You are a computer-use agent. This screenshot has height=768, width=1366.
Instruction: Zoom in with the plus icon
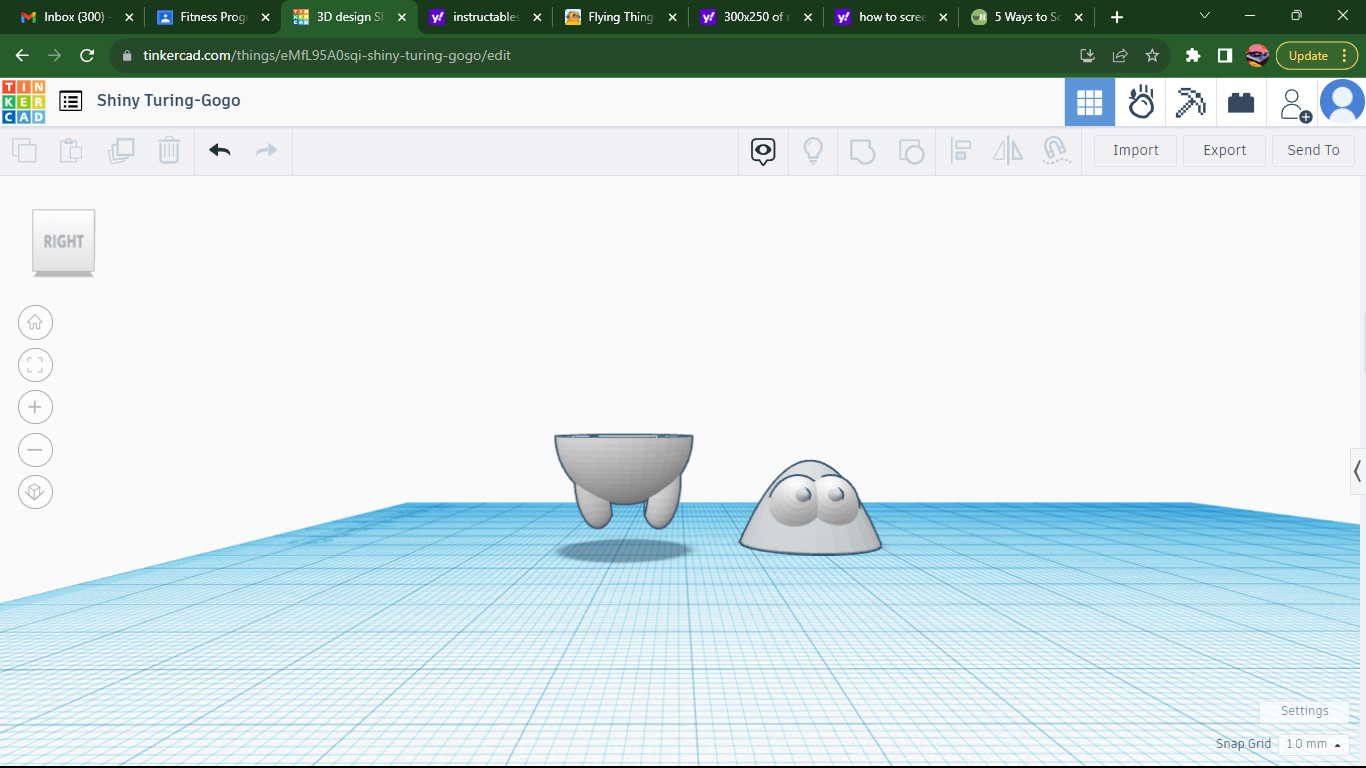click(35, 407)
